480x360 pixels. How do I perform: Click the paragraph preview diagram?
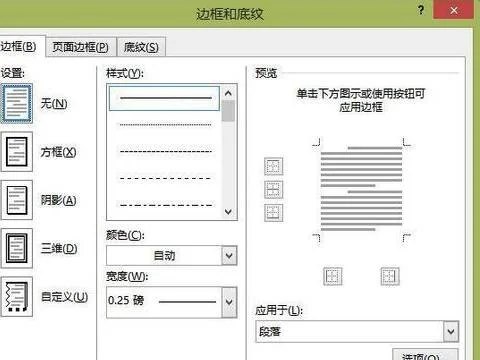coord(361,188)
